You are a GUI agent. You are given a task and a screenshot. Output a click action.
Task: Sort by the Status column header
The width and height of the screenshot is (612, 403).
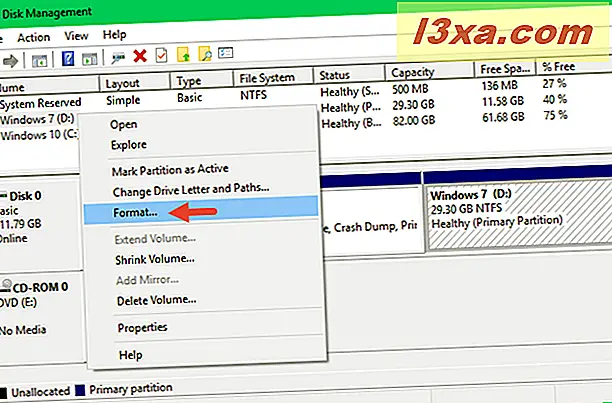point(349,74)
